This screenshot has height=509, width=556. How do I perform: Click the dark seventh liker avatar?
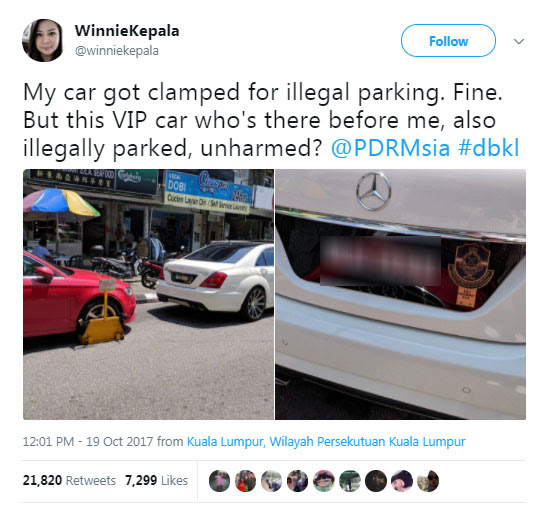[x=376, y=481]
